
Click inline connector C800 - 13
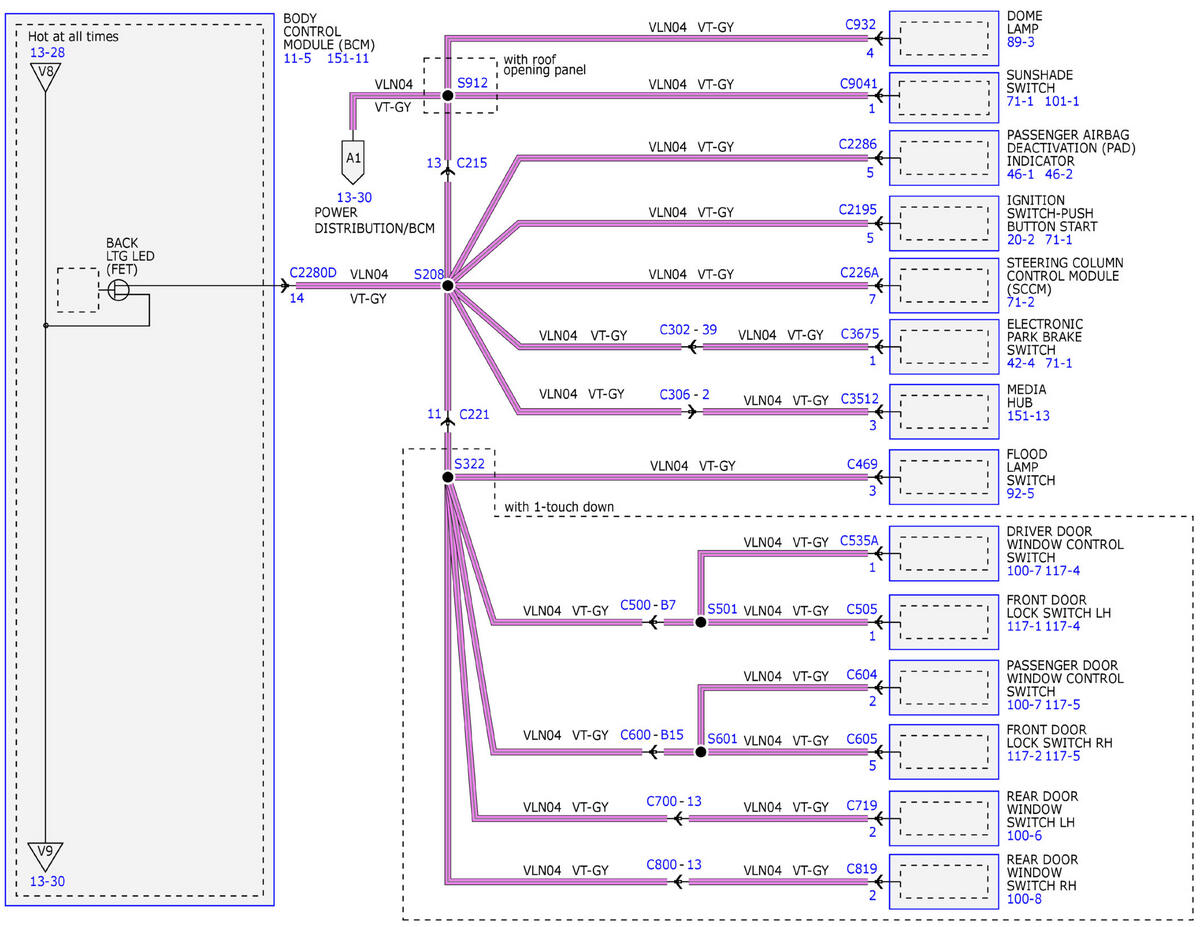(x=674, y=864)
